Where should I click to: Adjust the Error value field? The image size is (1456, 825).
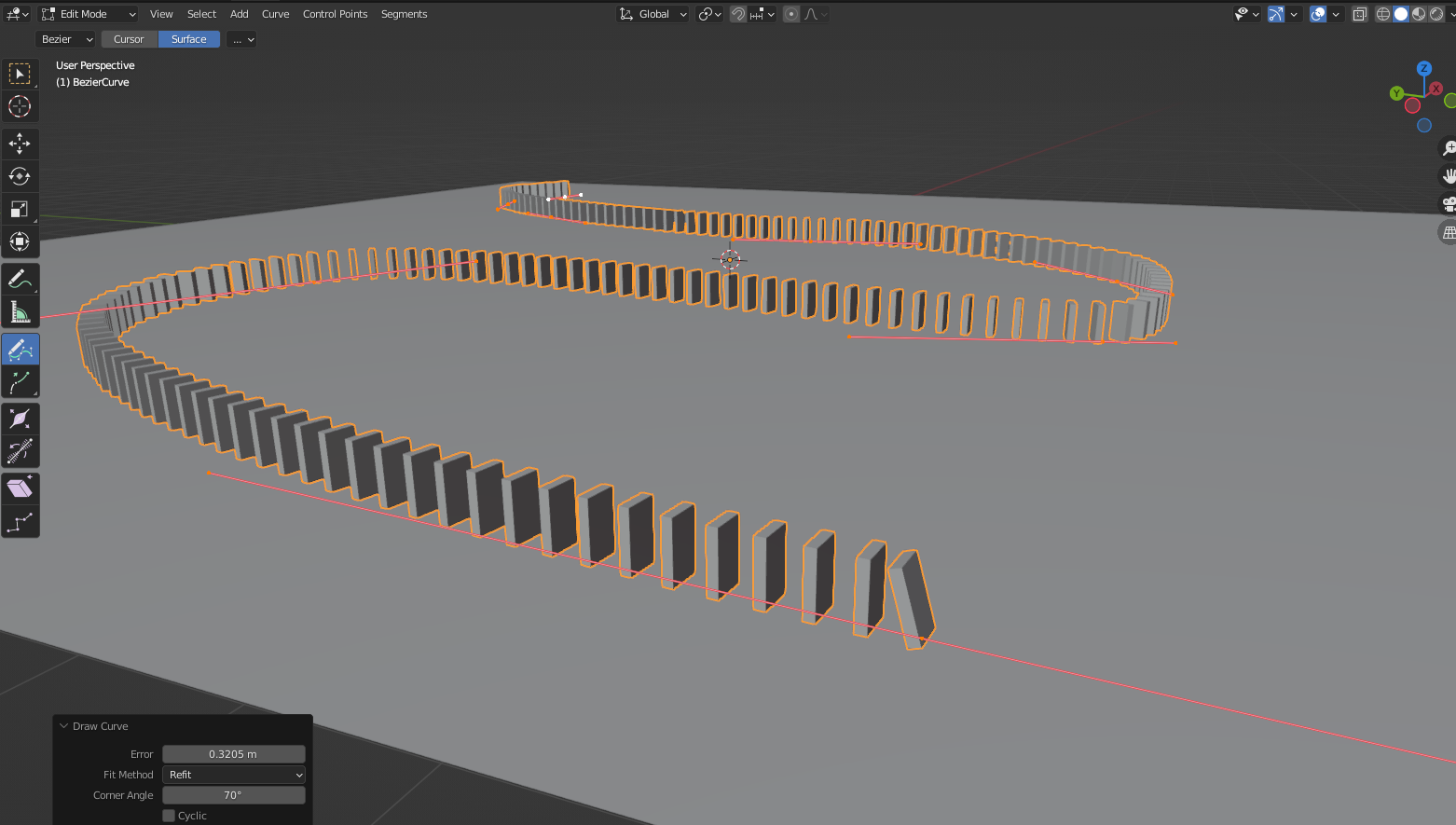point(233,754)
